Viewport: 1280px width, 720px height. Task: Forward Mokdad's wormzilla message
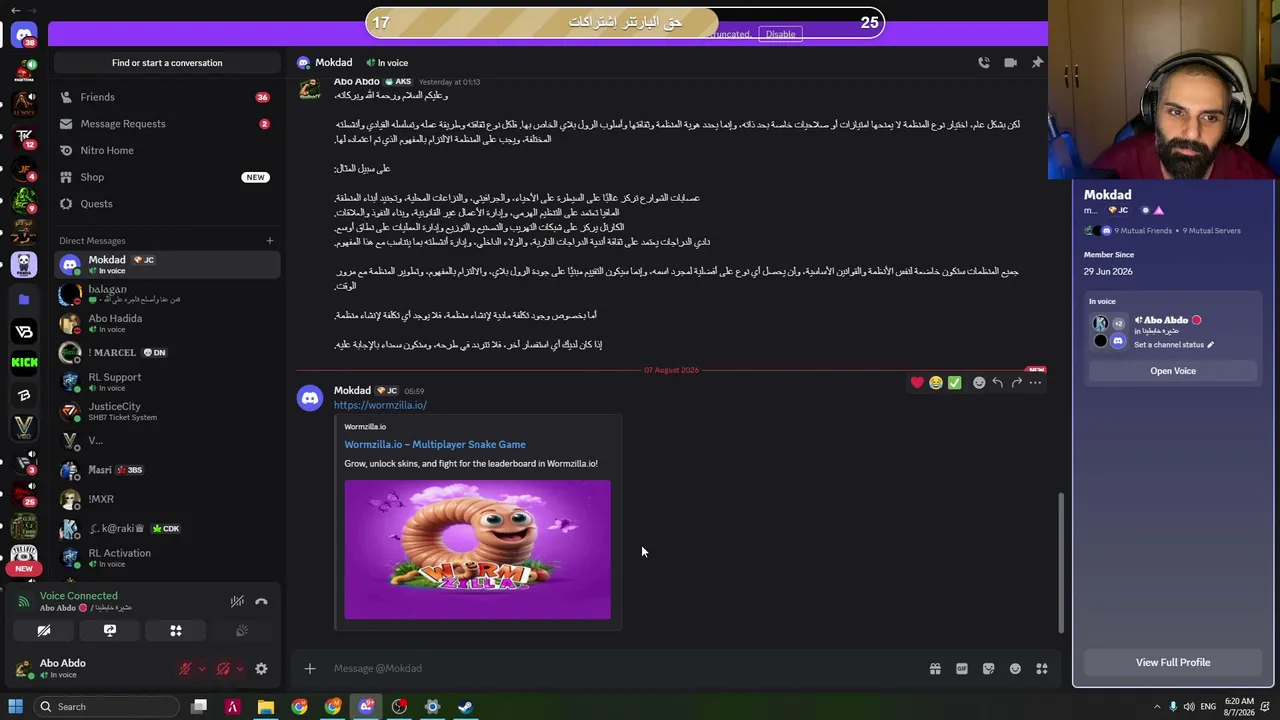[x=1017, y=382]
